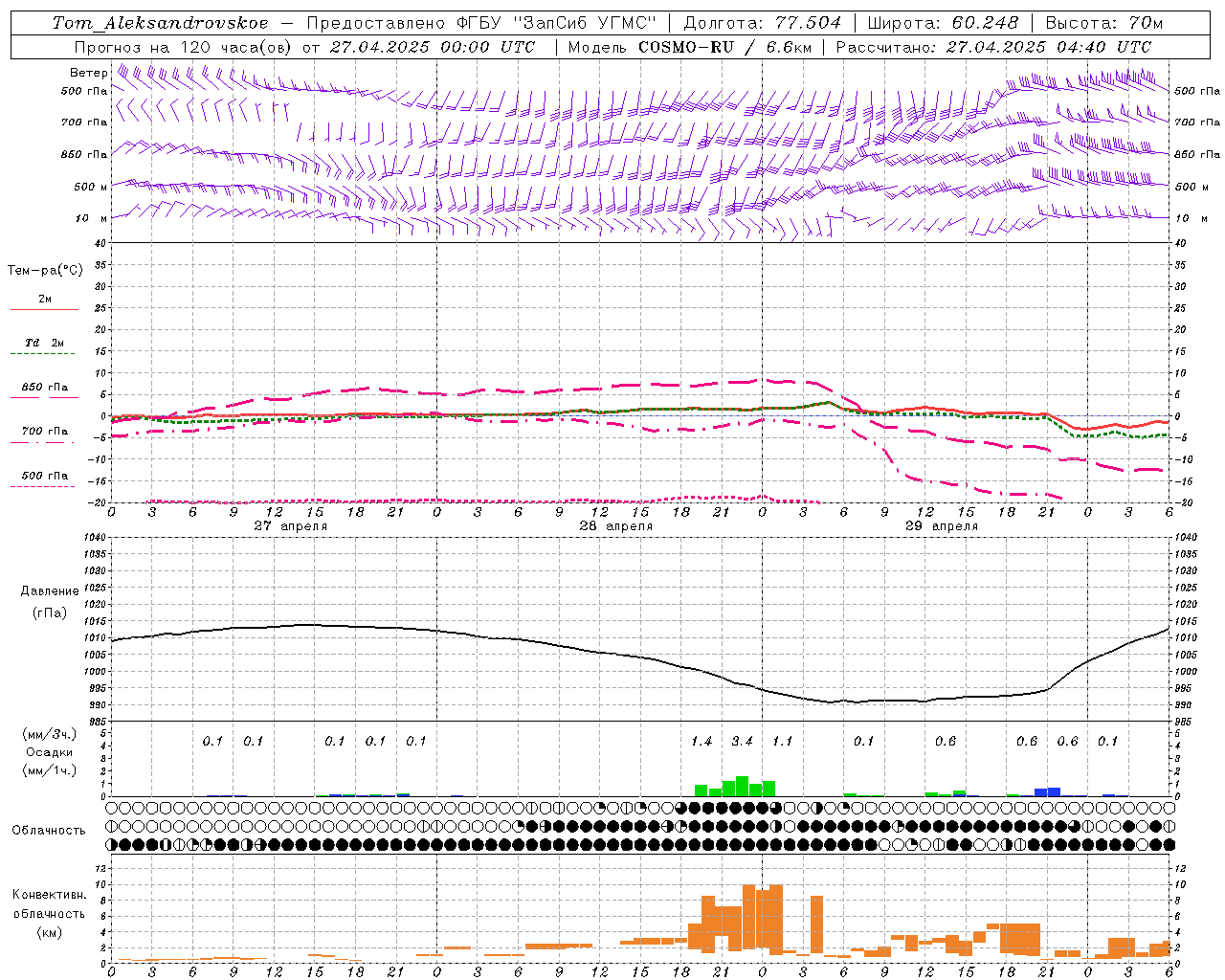1225x980 pixels.
Task: Click the longitude value 'Долгота: 77.504'
Action: pos(763,23)
